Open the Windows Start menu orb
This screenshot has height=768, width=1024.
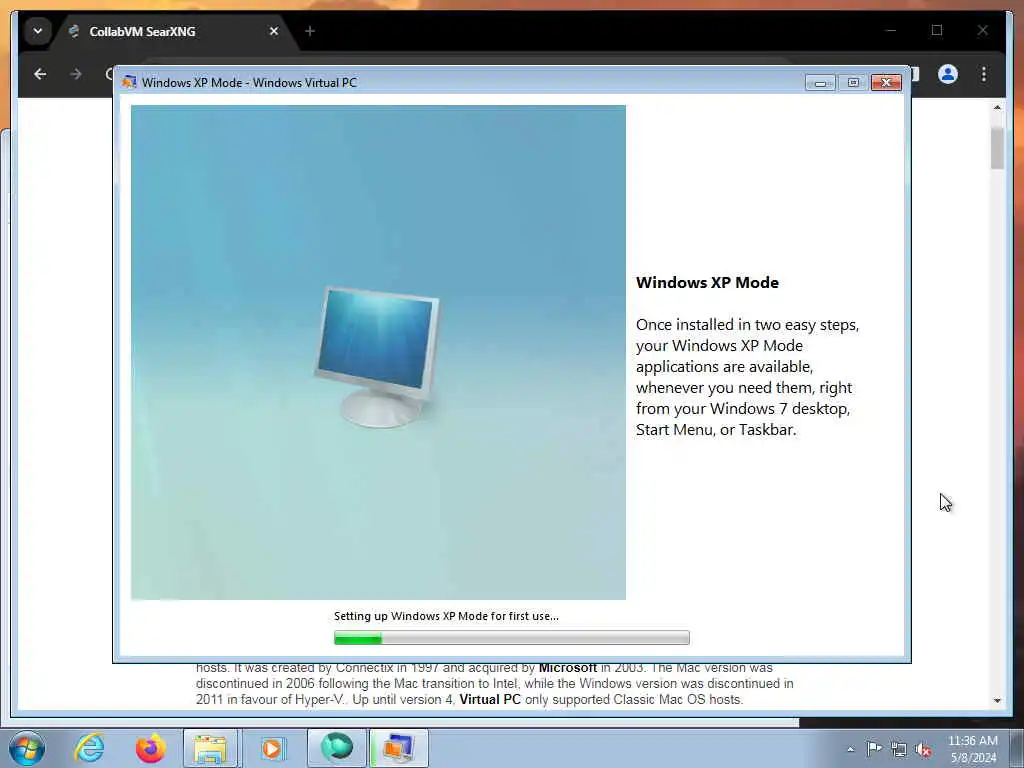click(27, 748)
